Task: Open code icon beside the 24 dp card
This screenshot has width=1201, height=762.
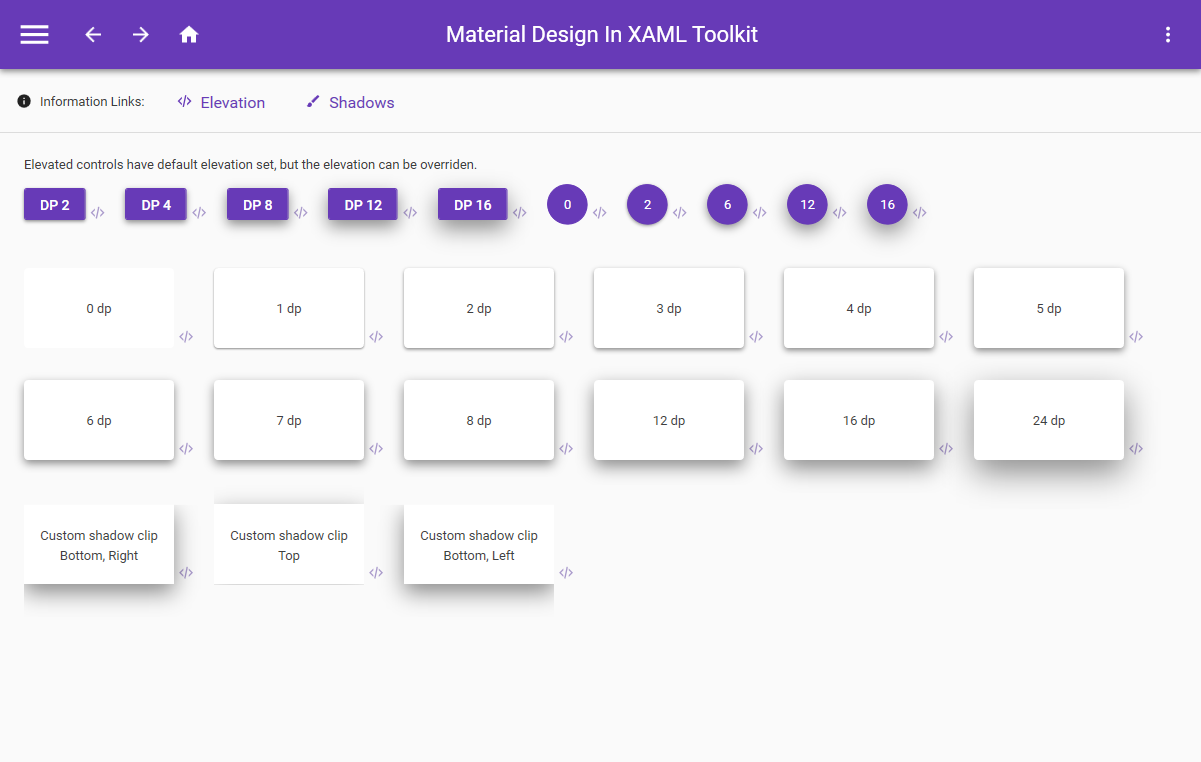Action: click(x=1136, y=449)
